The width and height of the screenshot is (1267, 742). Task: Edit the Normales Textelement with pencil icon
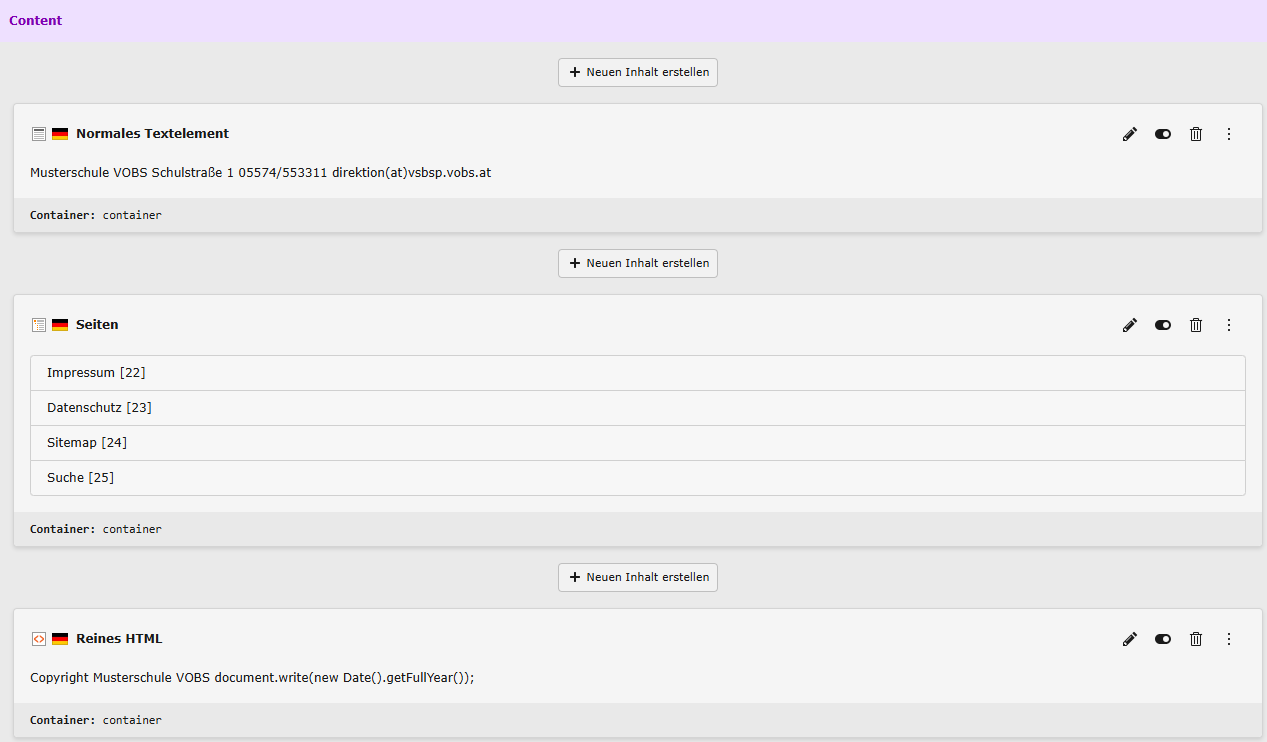1130,134
